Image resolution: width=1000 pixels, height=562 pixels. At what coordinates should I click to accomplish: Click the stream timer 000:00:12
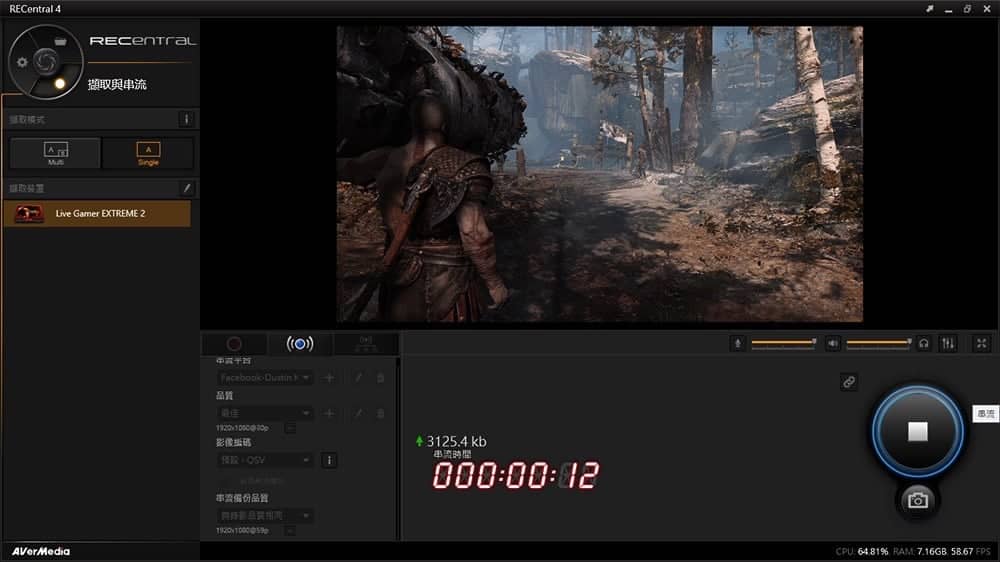(x=515, y=476)
